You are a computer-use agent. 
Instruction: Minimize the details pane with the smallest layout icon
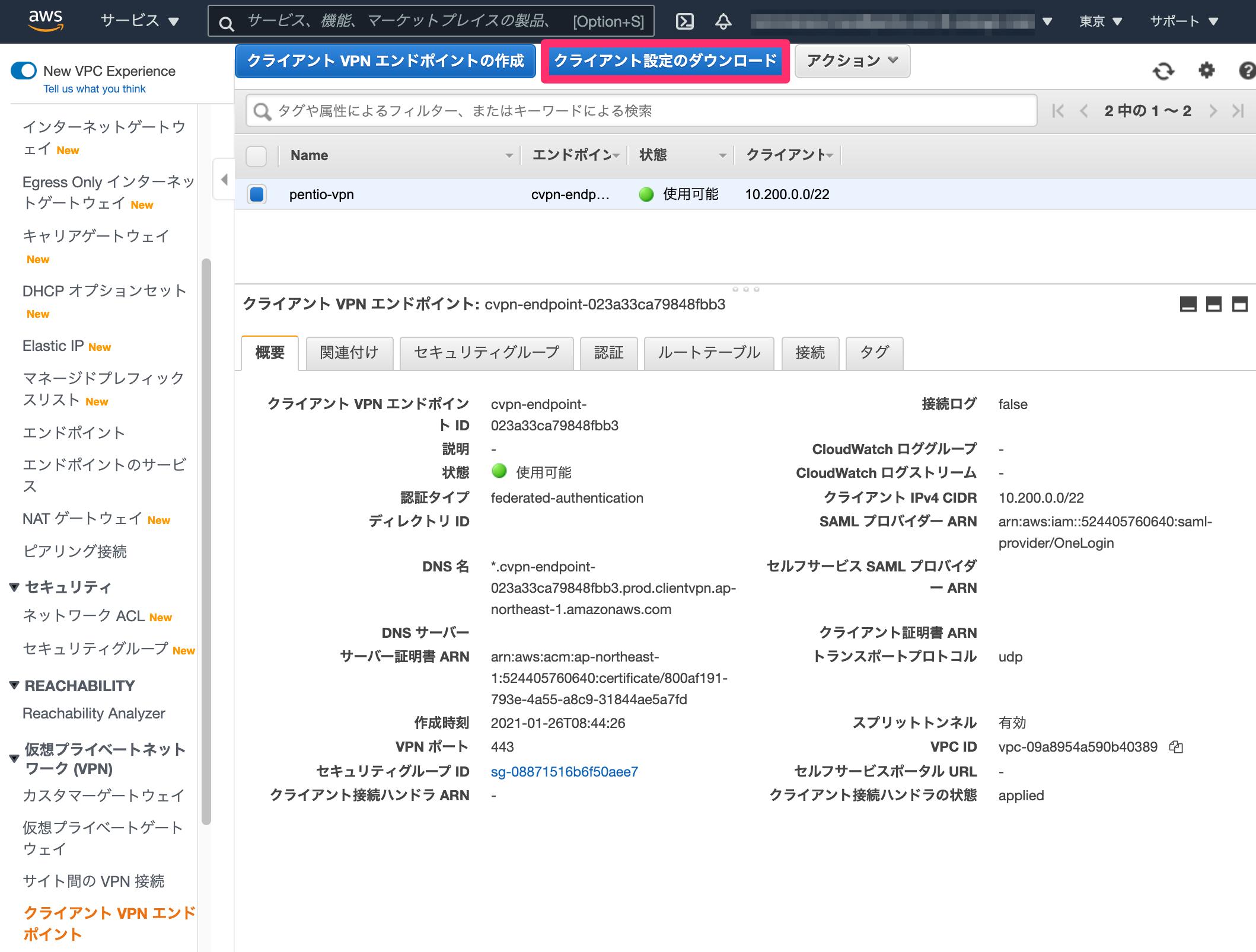coord(1188,305)
